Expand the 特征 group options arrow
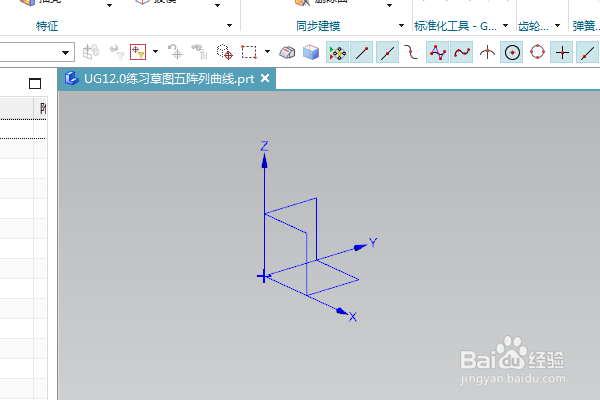Image resolution: width=600 pixels, height=400 pixels. (x=229, y=26)
